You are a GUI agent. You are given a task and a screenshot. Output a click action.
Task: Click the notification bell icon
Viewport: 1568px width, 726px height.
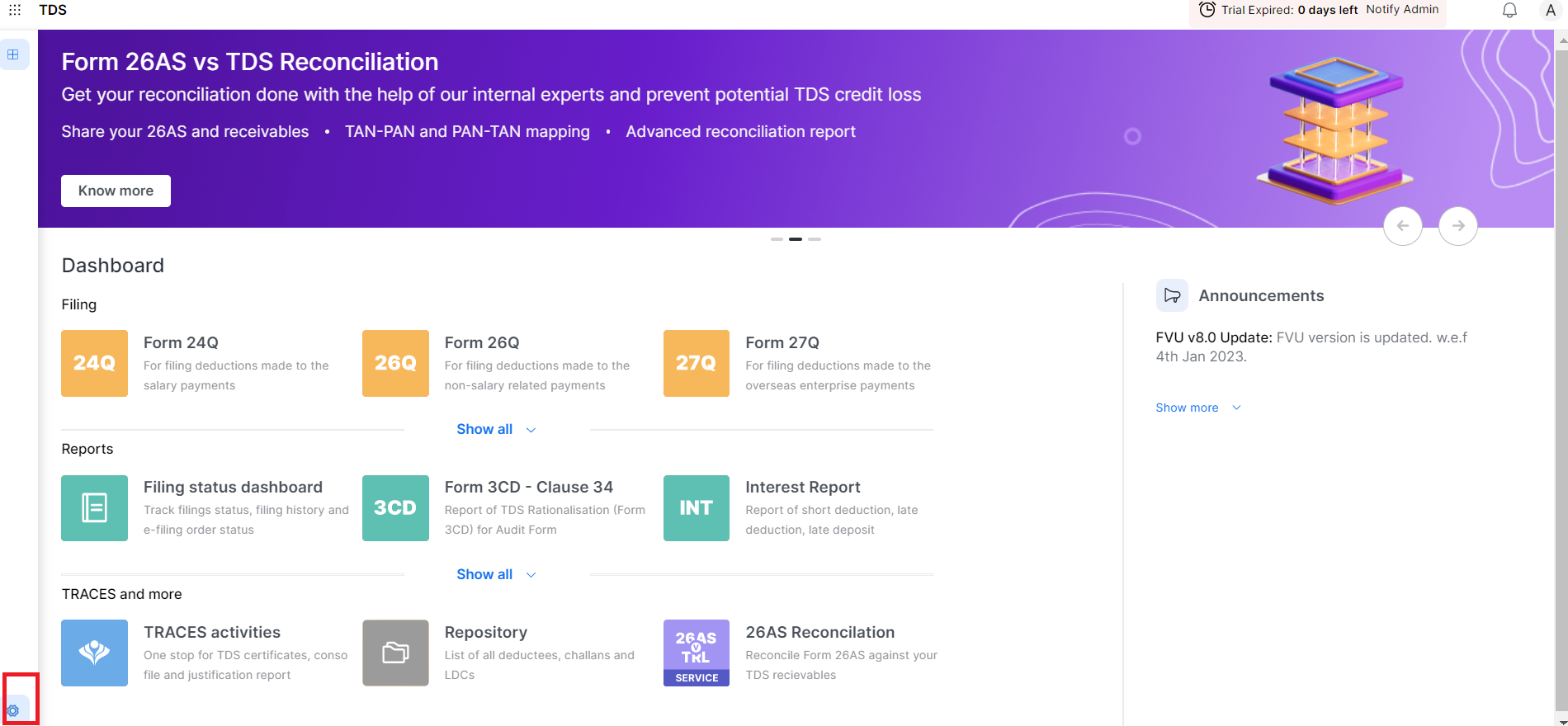(1509, 10)
